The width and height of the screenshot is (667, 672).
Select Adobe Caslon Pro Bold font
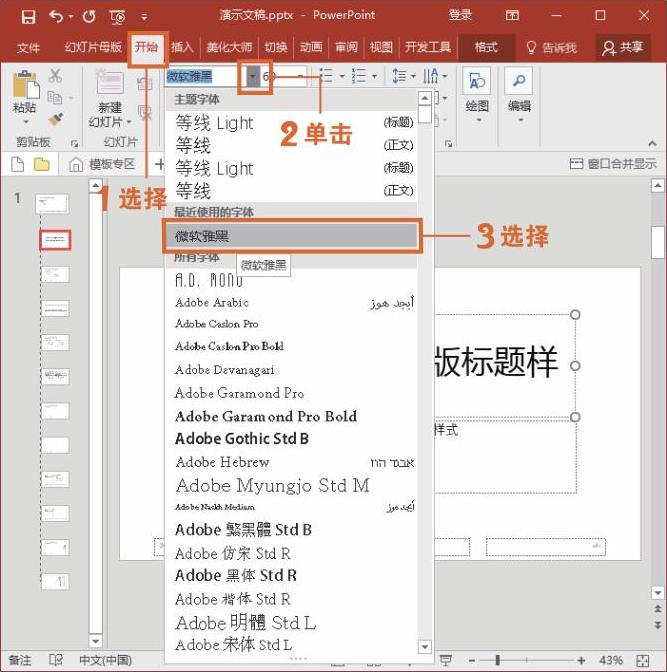click(291, 346)
